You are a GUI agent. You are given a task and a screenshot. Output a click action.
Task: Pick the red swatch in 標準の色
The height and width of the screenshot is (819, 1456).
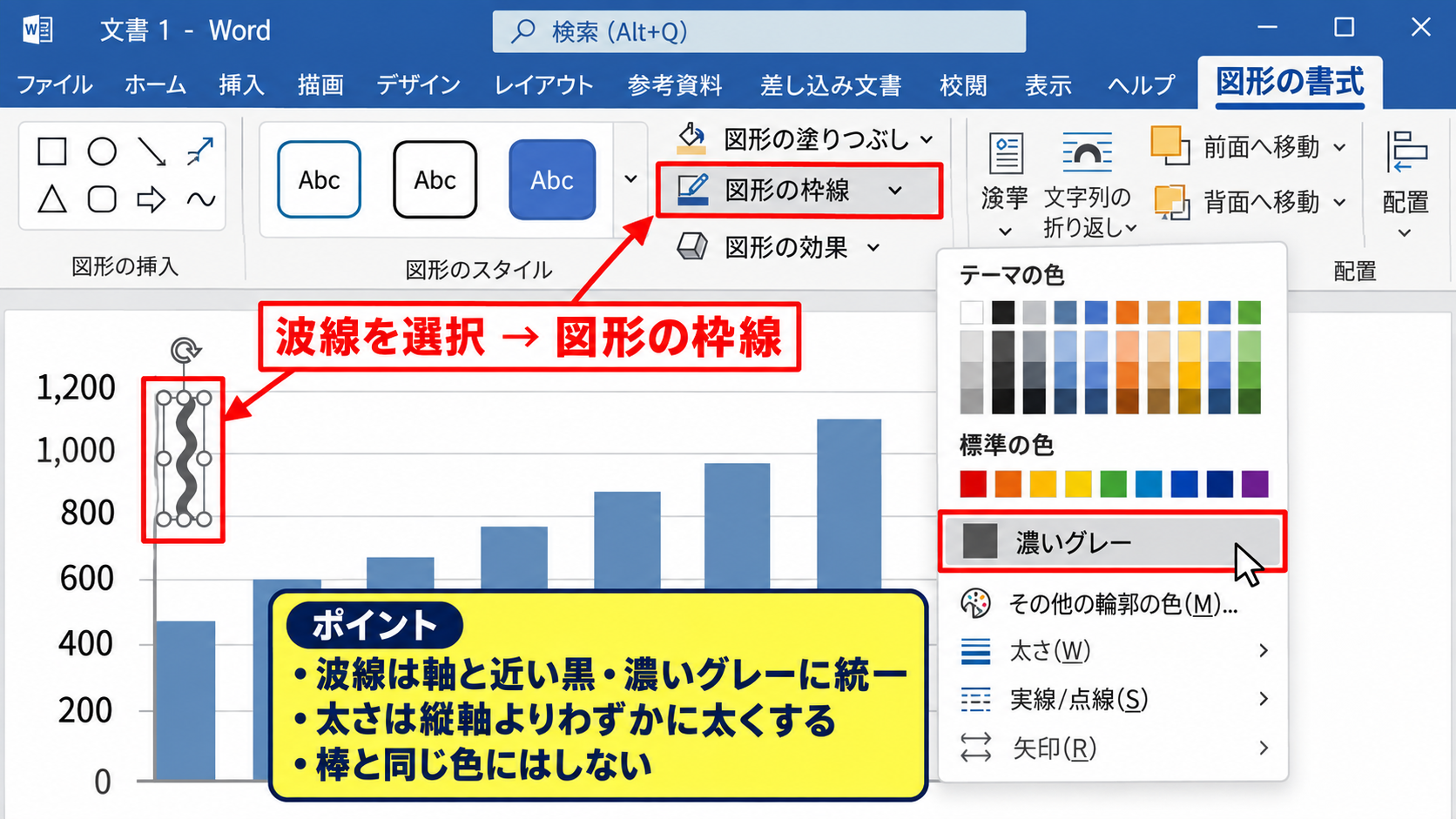pyautogui.click(x=973, y=483)
